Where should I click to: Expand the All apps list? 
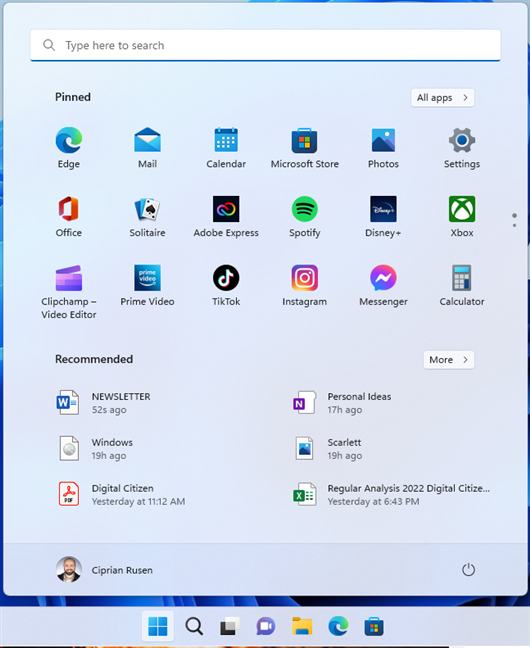coord(442,98)
